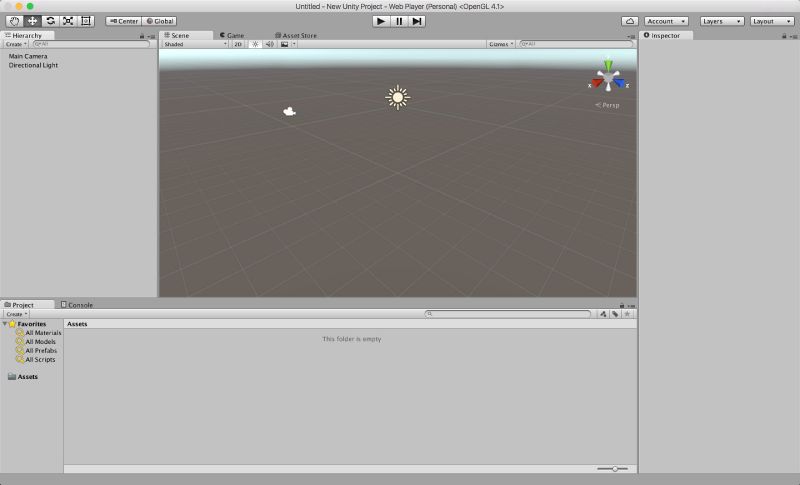Select the Assets folder in tree
This screenshot has height=485, width=800.
click(23, 376)
